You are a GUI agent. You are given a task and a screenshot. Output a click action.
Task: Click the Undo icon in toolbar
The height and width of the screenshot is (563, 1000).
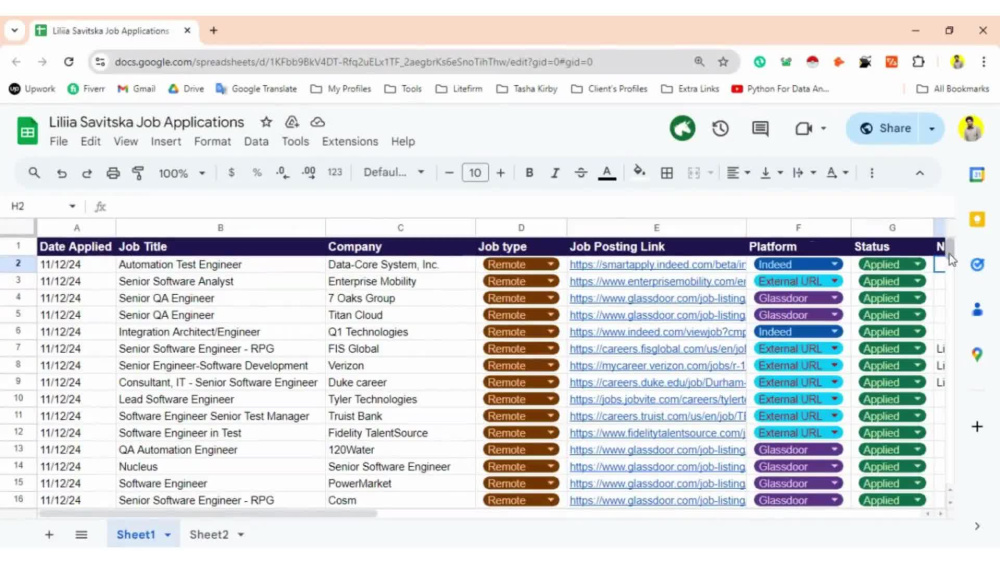pyautogui.click(x=61, y=173)
